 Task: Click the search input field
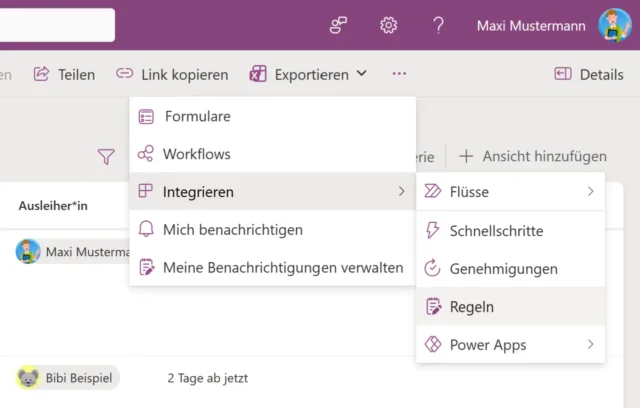[x=57, y=25]
